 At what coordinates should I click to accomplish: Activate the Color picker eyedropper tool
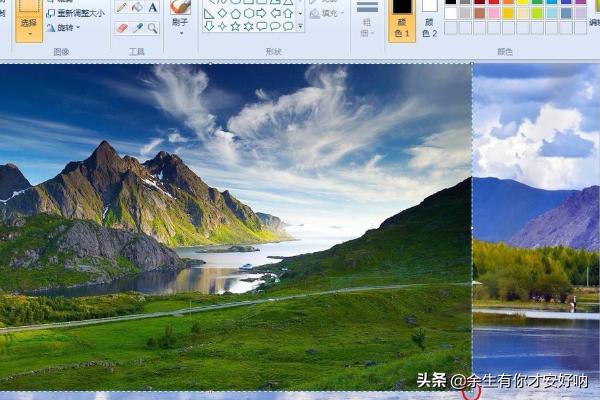tap(137, 28)
